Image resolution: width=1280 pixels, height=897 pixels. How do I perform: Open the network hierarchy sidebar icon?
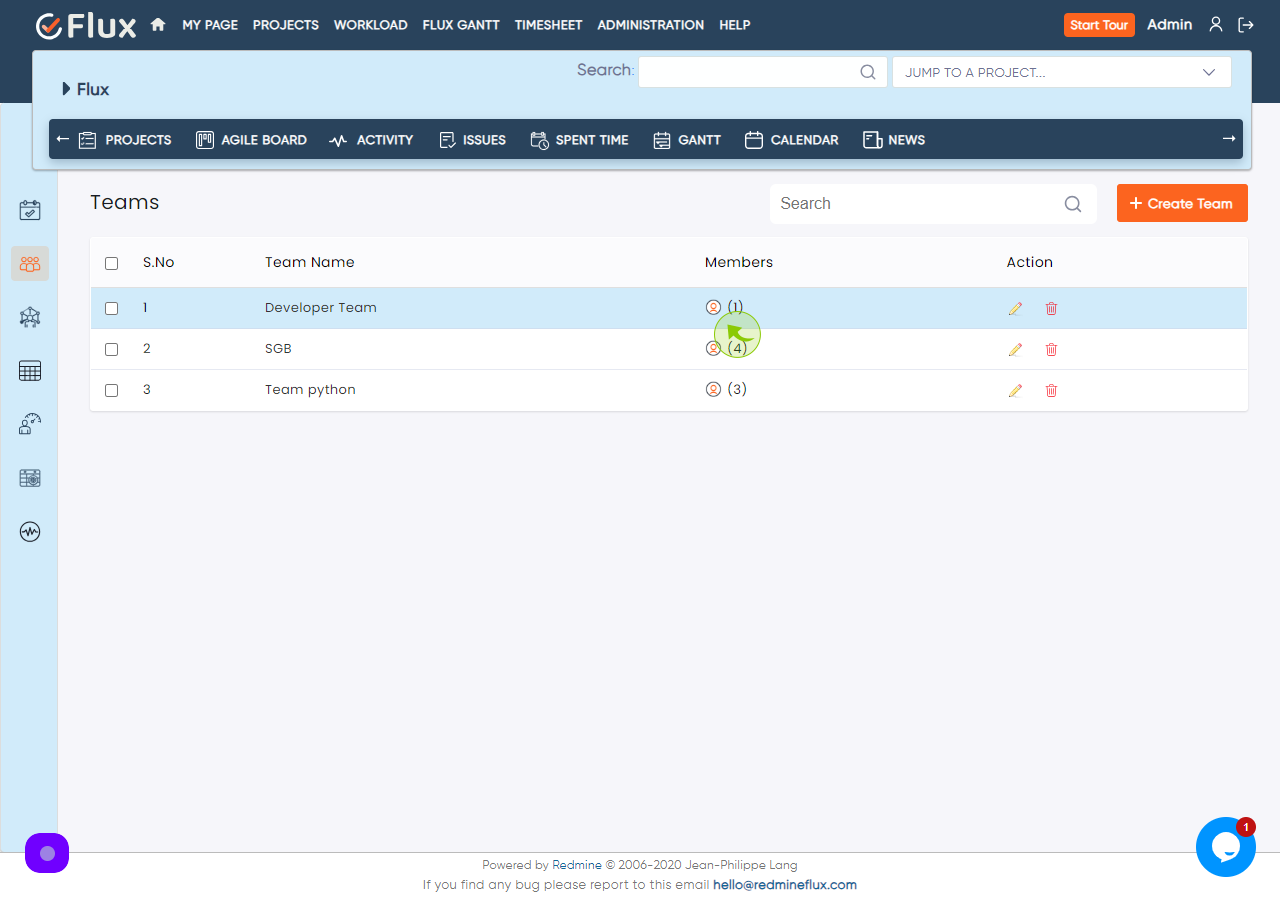[x=30, y=317]
